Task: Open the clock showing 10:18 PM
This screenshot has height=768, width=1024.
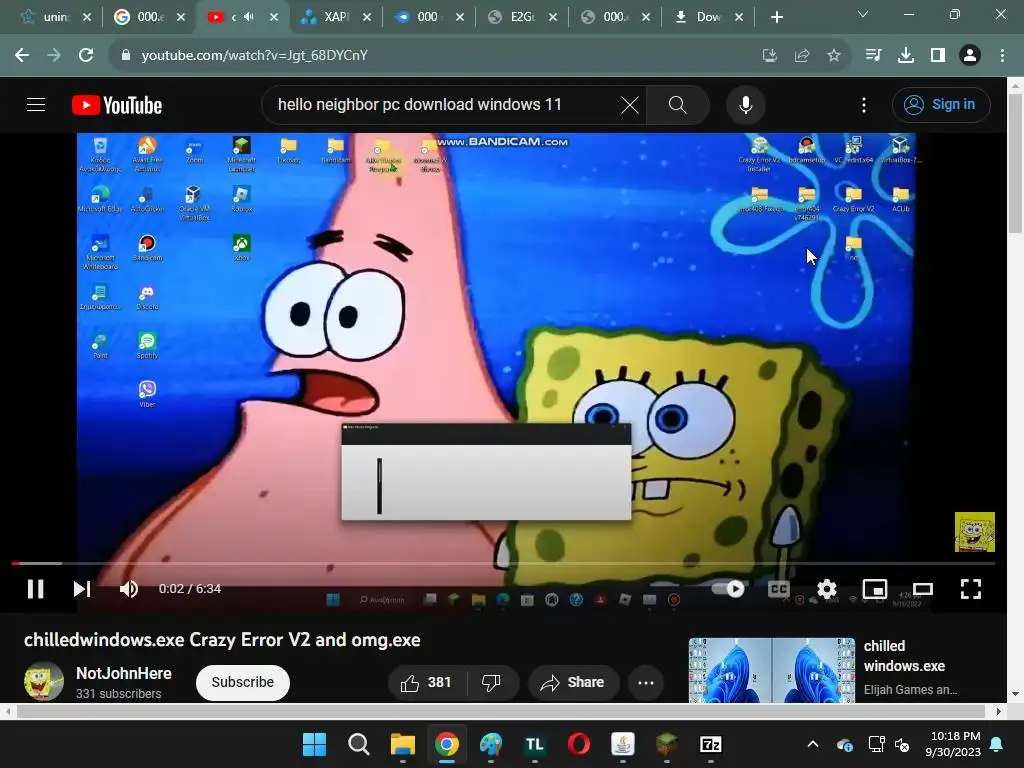Action: tap(953, 744)
